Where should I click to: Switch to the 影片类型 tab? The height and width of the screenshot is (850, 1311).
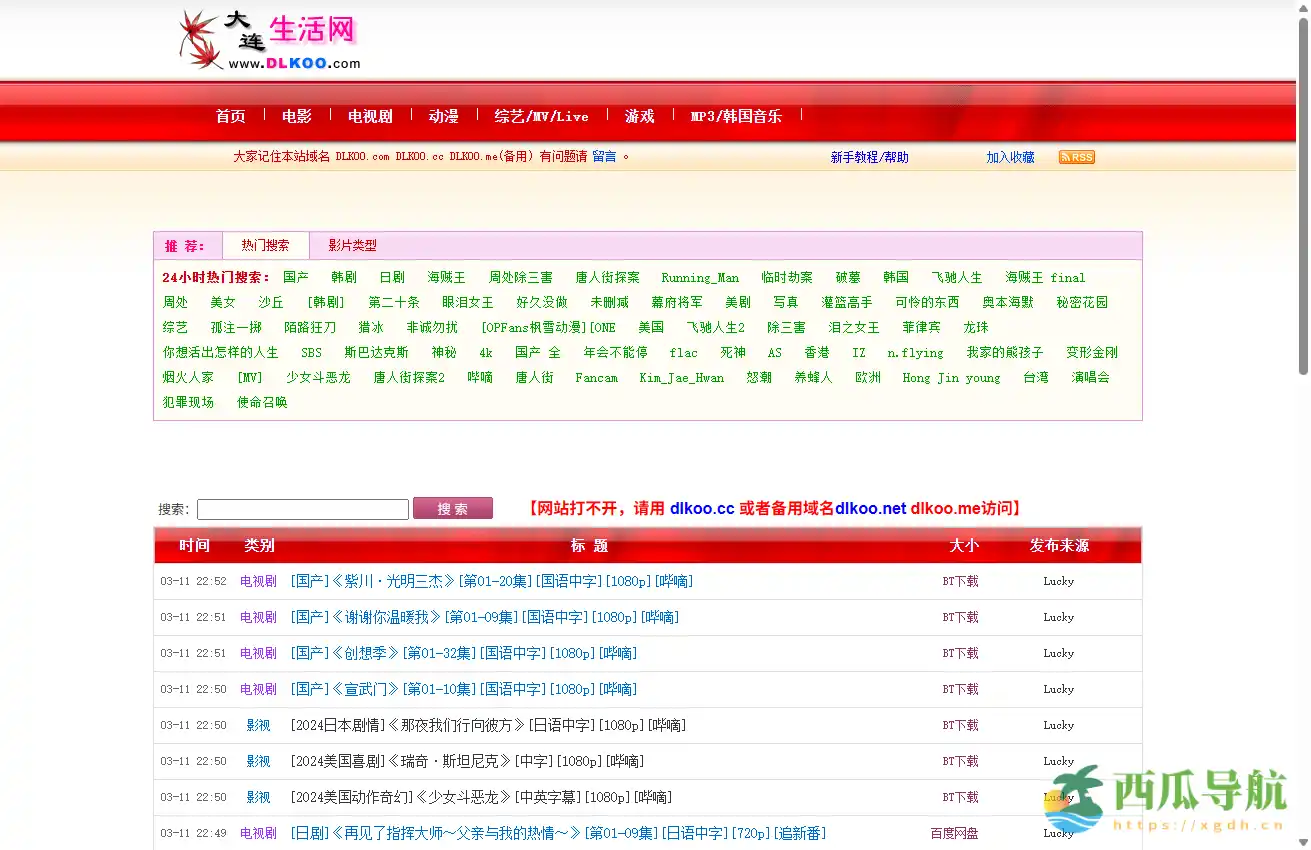click(352, 245)
